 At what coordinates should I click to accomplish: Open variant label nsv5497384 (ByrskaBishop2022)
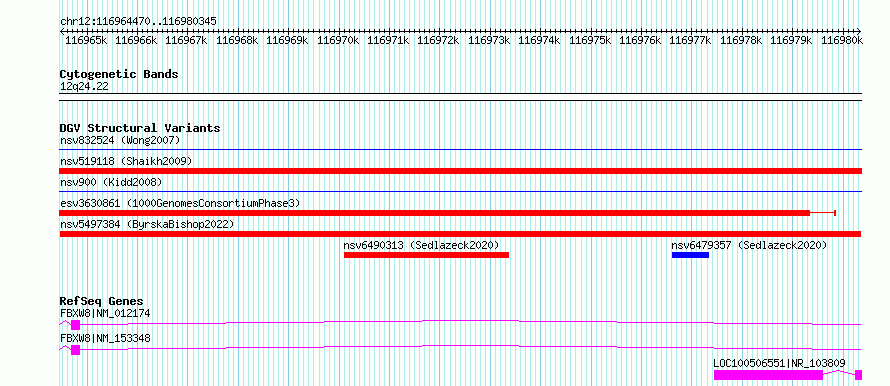click(x=147, y=225)
